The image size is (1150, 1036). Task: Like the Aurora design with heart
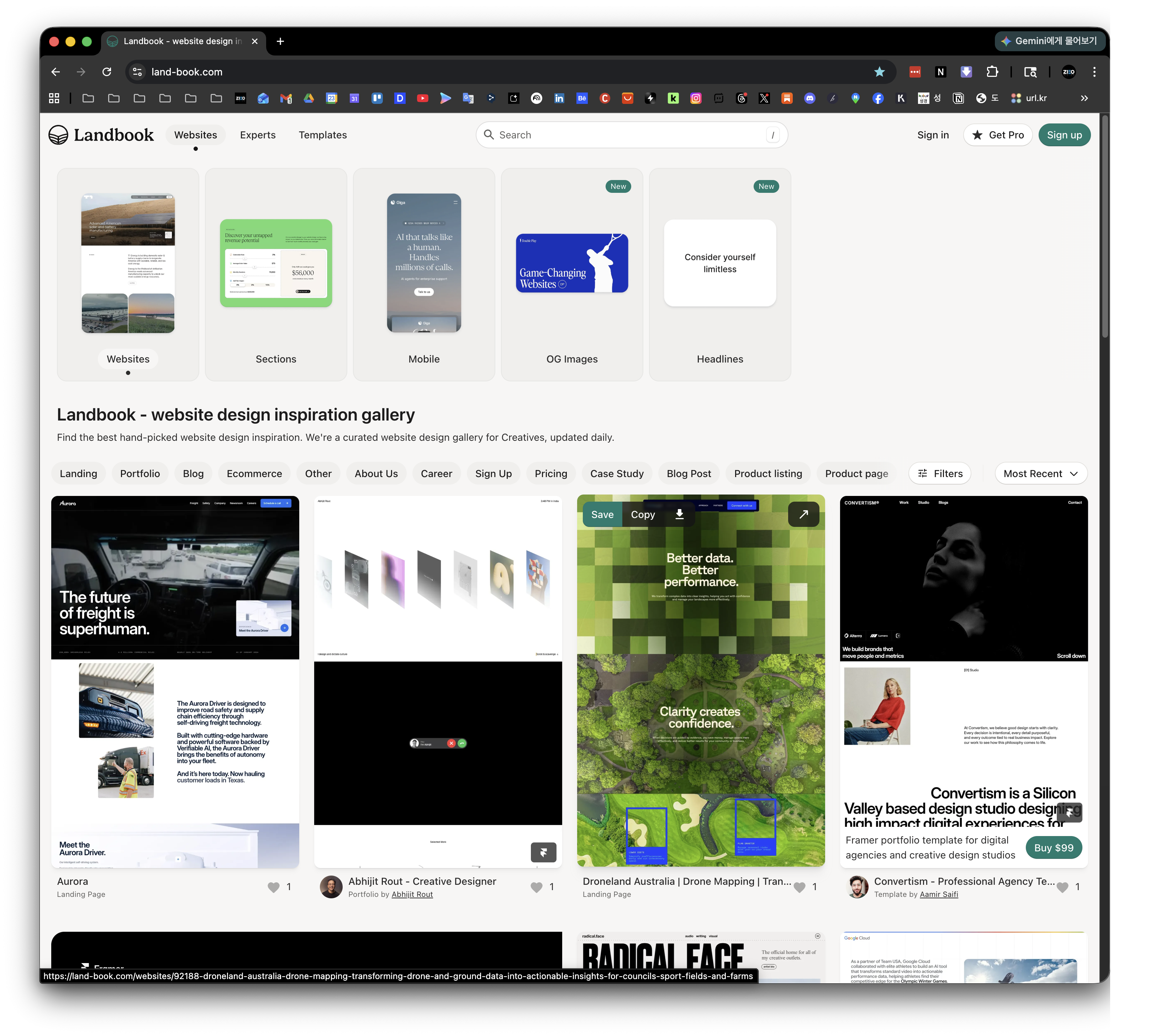[274, 887]
